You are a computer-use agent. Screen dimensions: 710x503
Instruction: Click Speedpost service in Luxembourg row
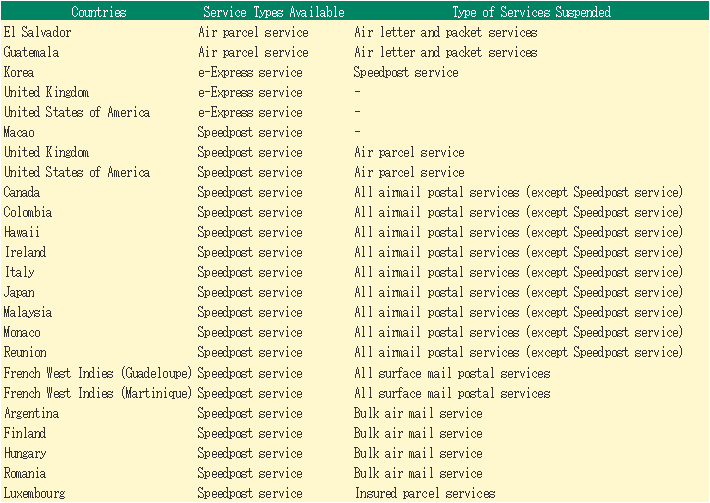(x=250, y=493)
